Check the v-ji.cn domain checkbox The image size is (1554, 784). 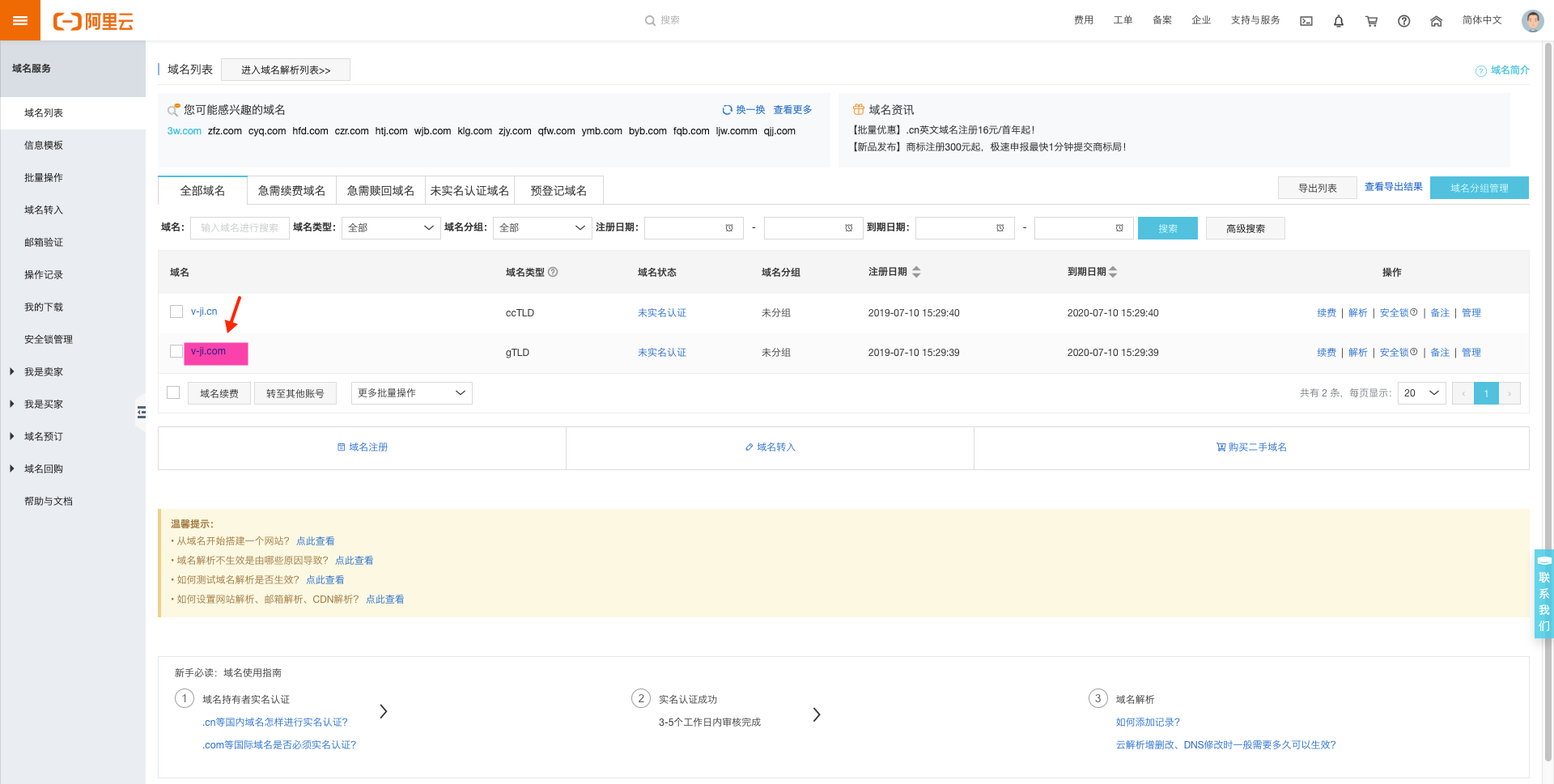coord(176,311)
